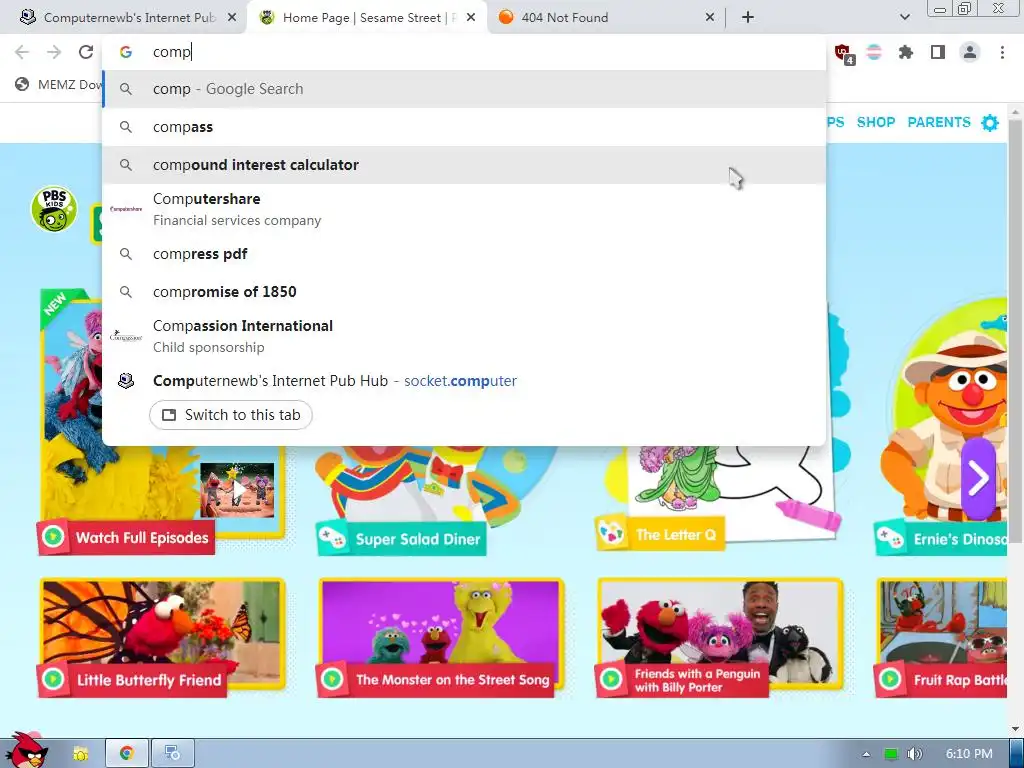The height and width of the screenshot is (768, 1024).
Task: Click the striped flag extension icon
Action: 874,52
